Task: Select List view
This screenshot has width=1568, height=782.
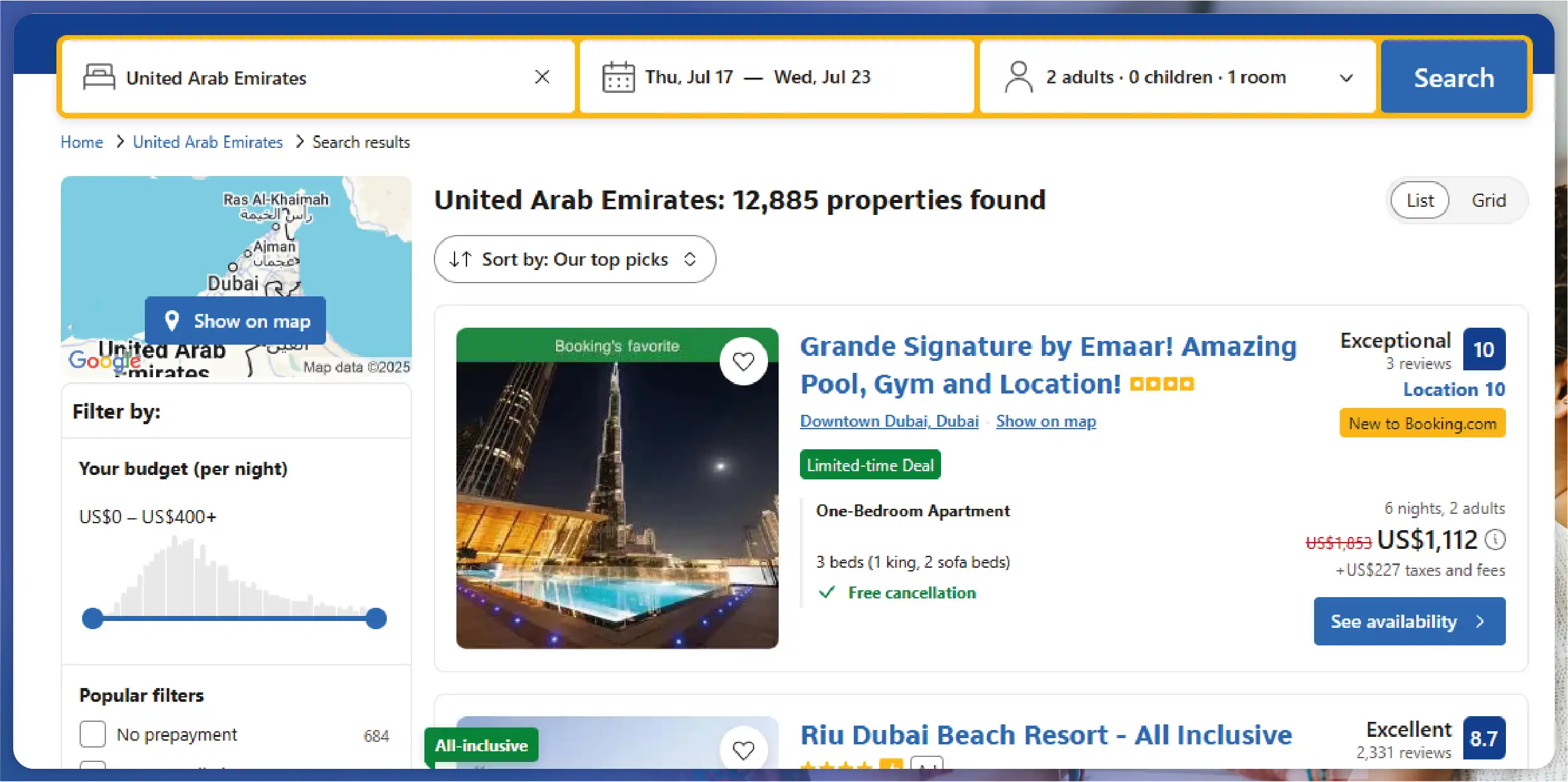Action: 1420,201
